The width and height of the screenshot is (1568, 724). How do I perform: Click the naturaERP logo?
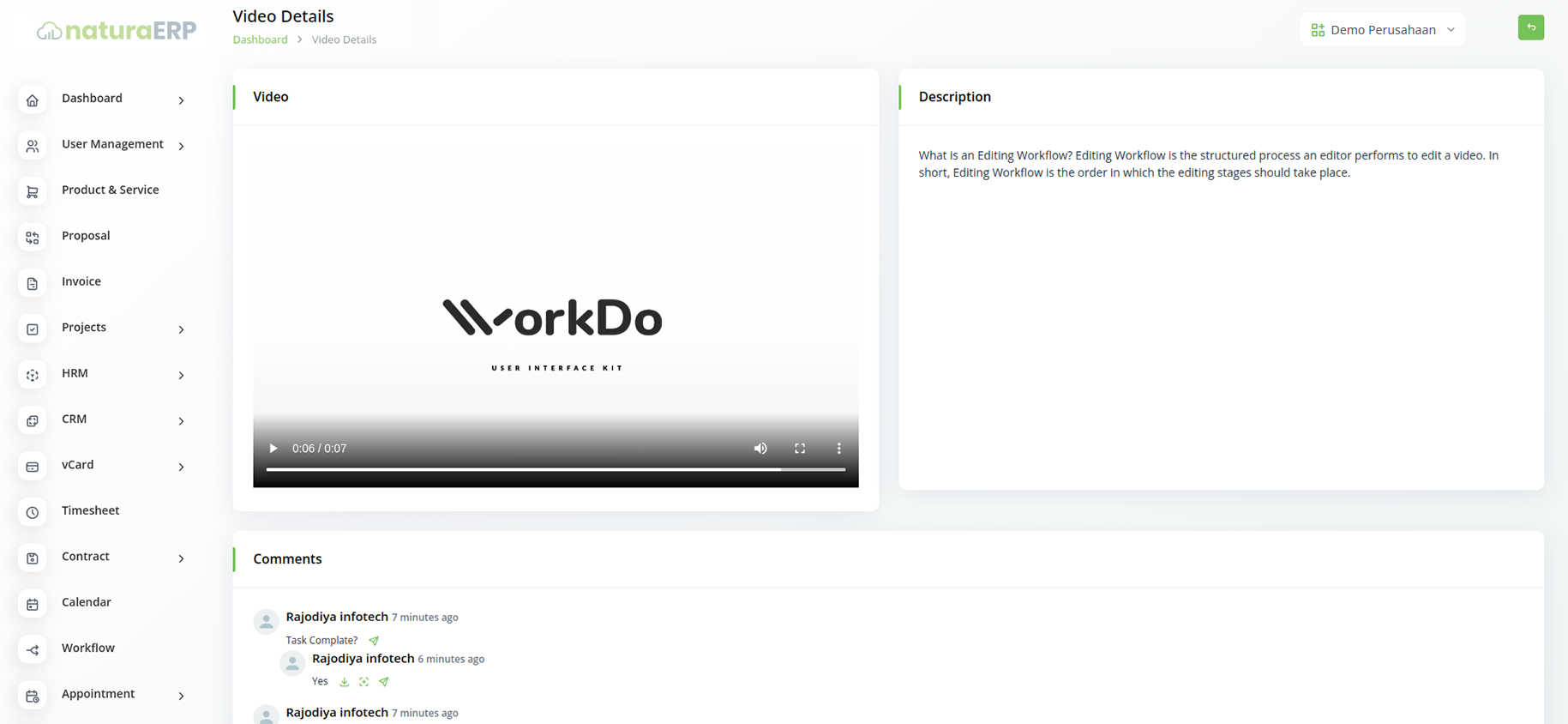point(117,30)
